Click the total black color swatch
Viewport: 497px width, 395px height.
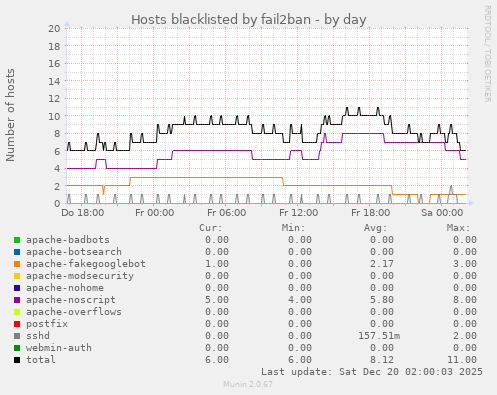(x=17, y=360)
